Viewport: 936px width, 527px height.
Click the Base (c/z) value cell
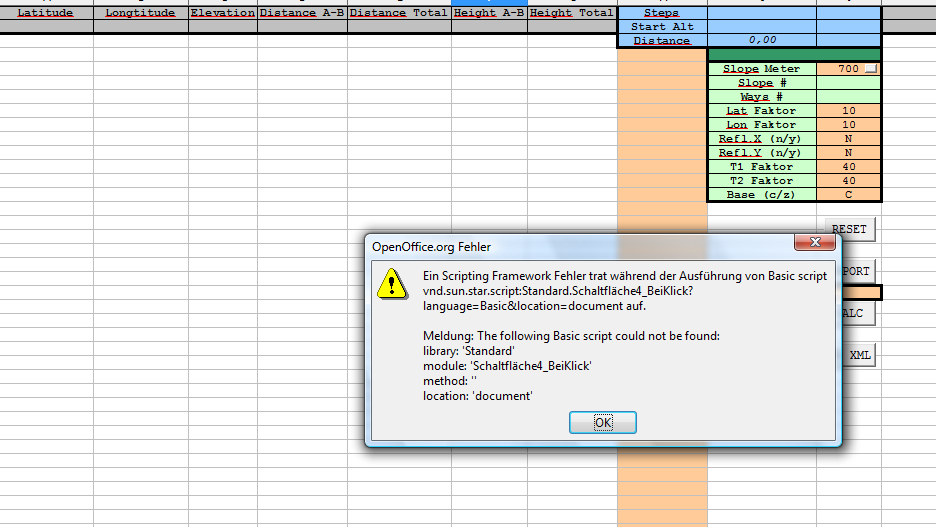848,195
